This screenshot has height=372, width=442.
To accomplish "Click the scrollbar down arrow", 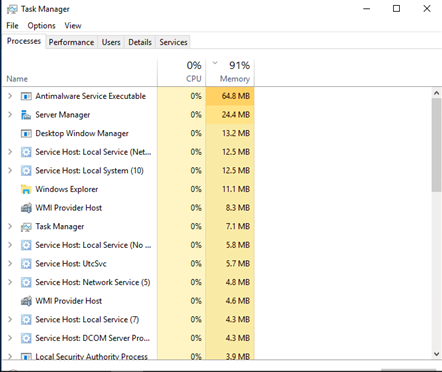I will (437, 354).
